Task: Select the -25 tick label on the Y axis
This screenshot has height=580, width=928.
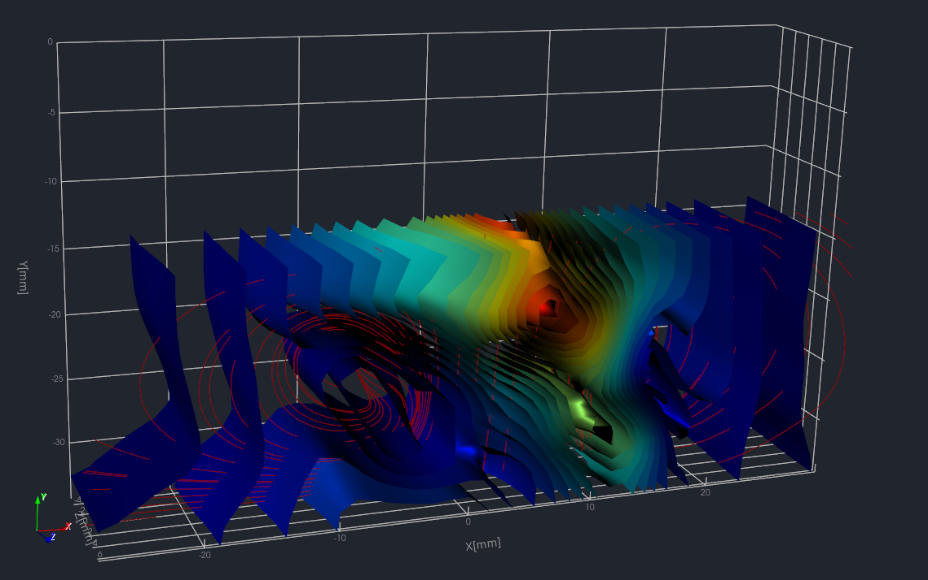Action: (x=45, y=379)
